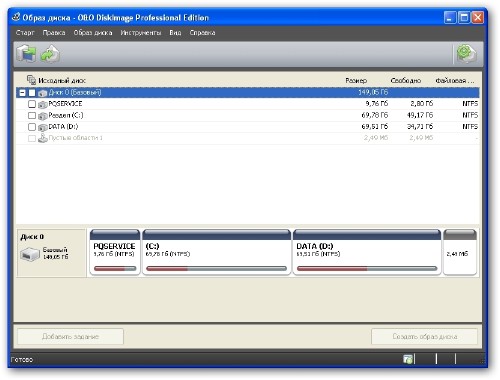Close the DiskImage window
The height and width of the screenshot is (380, 500).
[x=477, y=17]
